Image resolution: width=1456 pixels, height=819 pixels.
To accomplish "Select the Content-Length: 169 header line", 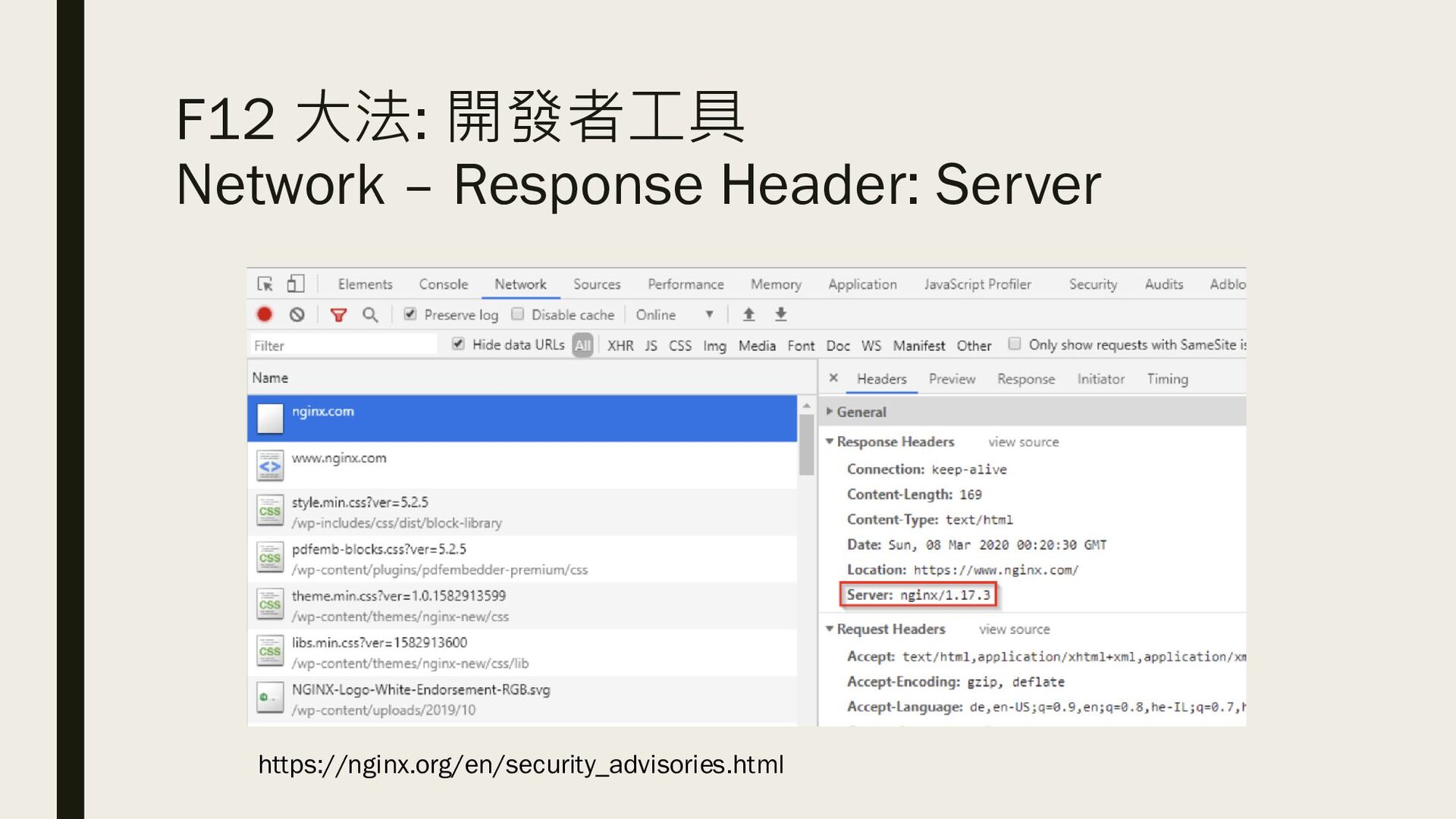I will tap(914, 494).
